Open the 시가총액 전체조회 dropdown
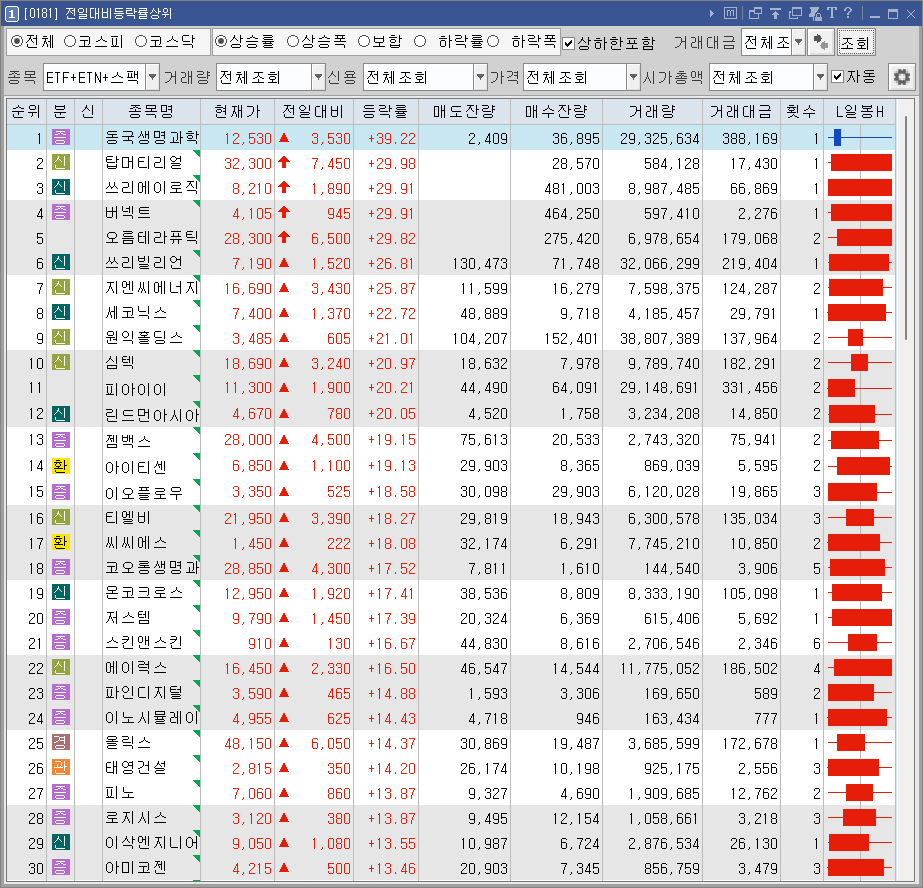Viewport: 923px width, 888px height. coord(821,77)
